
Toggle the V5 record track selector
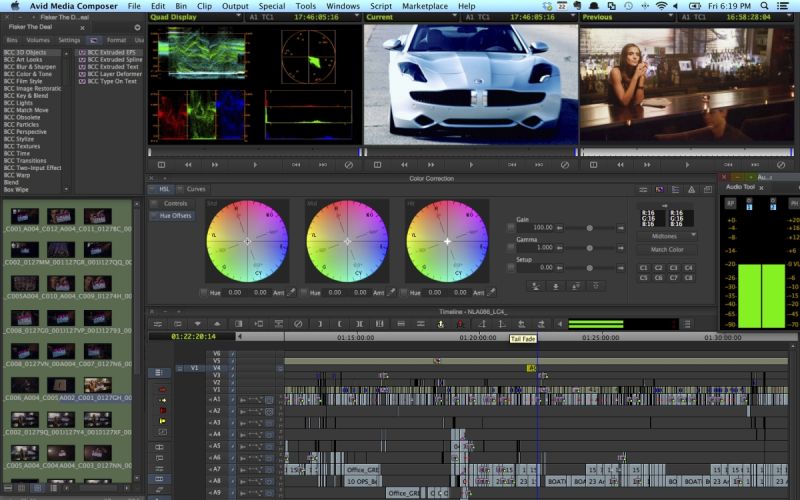coord(216,360)
